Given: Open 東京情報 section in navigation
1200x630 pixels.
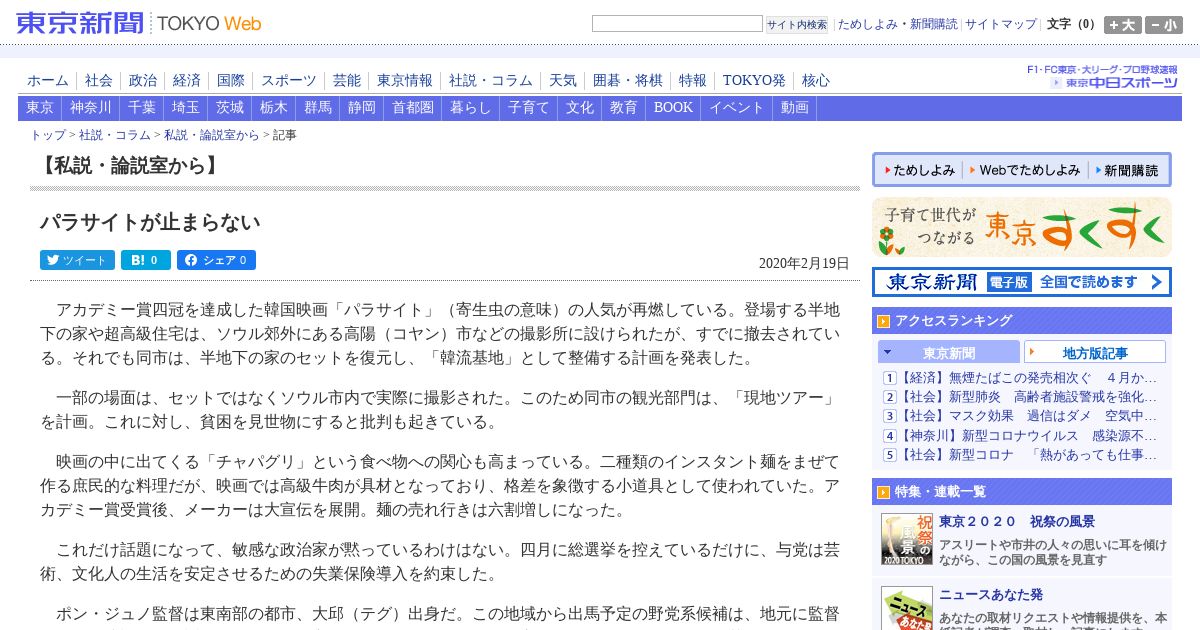Looking at the screenshot, I should point(405,80).
